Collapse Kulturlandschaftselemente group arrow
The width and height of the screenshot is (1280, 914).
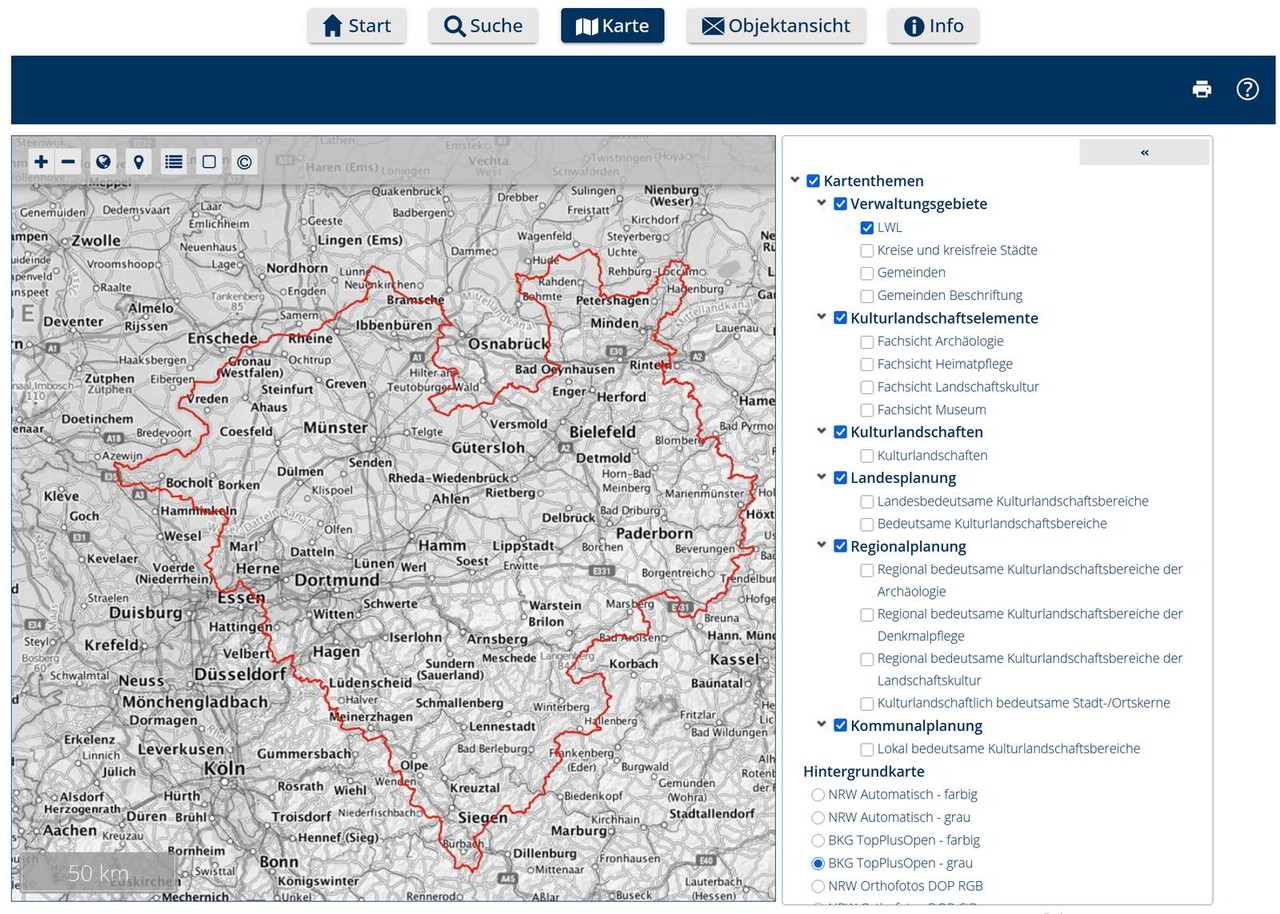pos(822,317)
